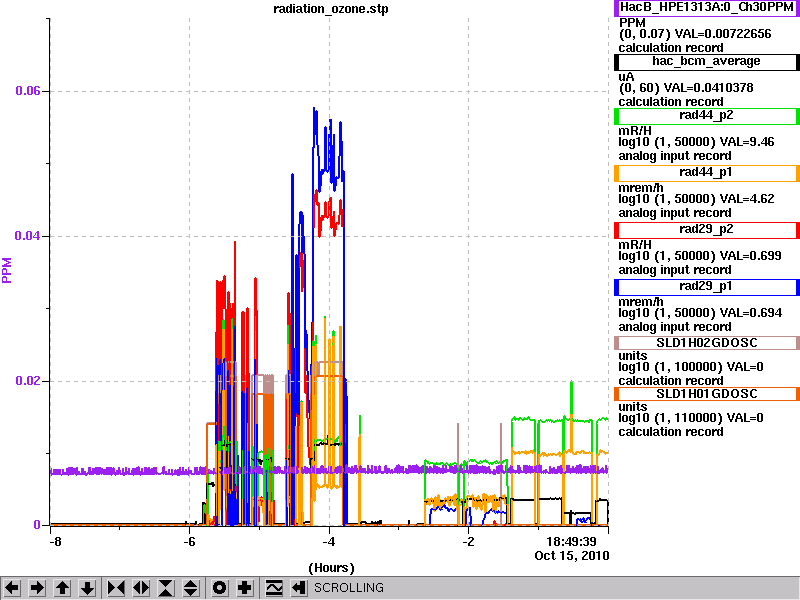
Task: Click the horizontal zoom-in (compress time) icon
Action: pos(116,588)
